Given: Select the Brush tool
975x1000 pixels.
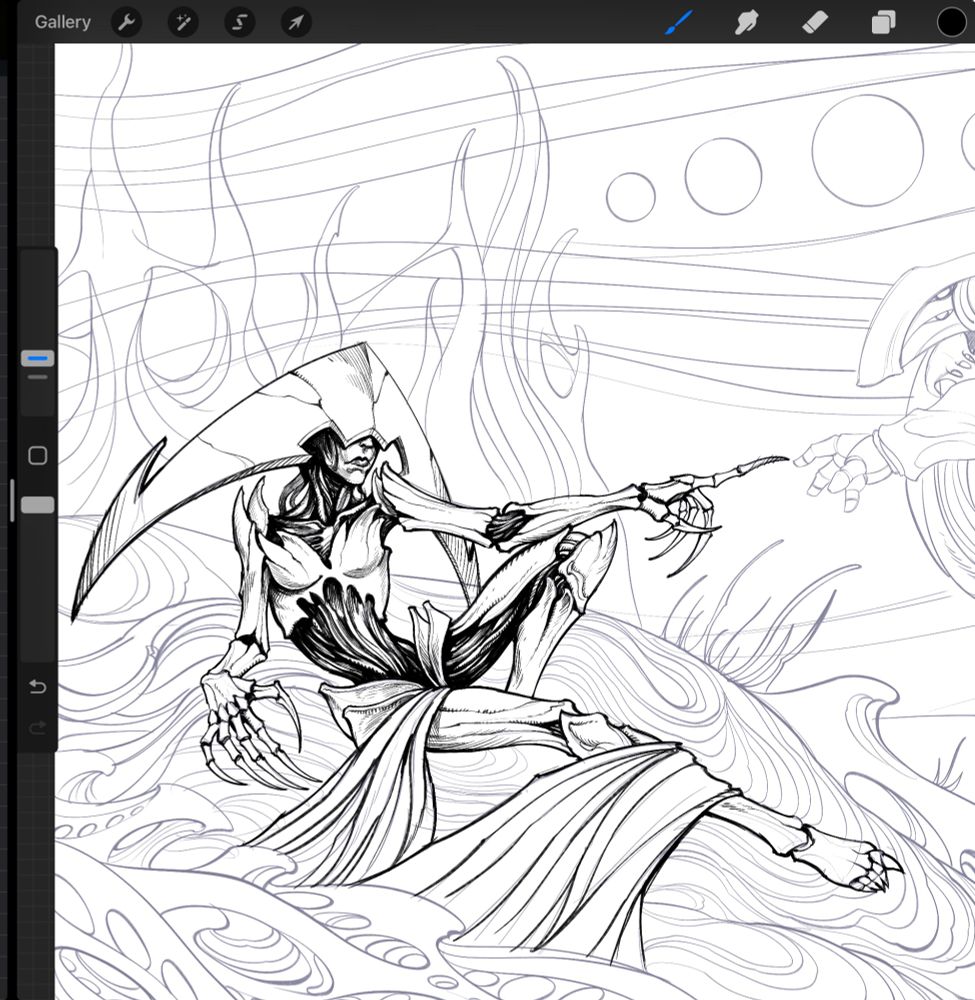Looking at the screenshot, I should point(678,23).
